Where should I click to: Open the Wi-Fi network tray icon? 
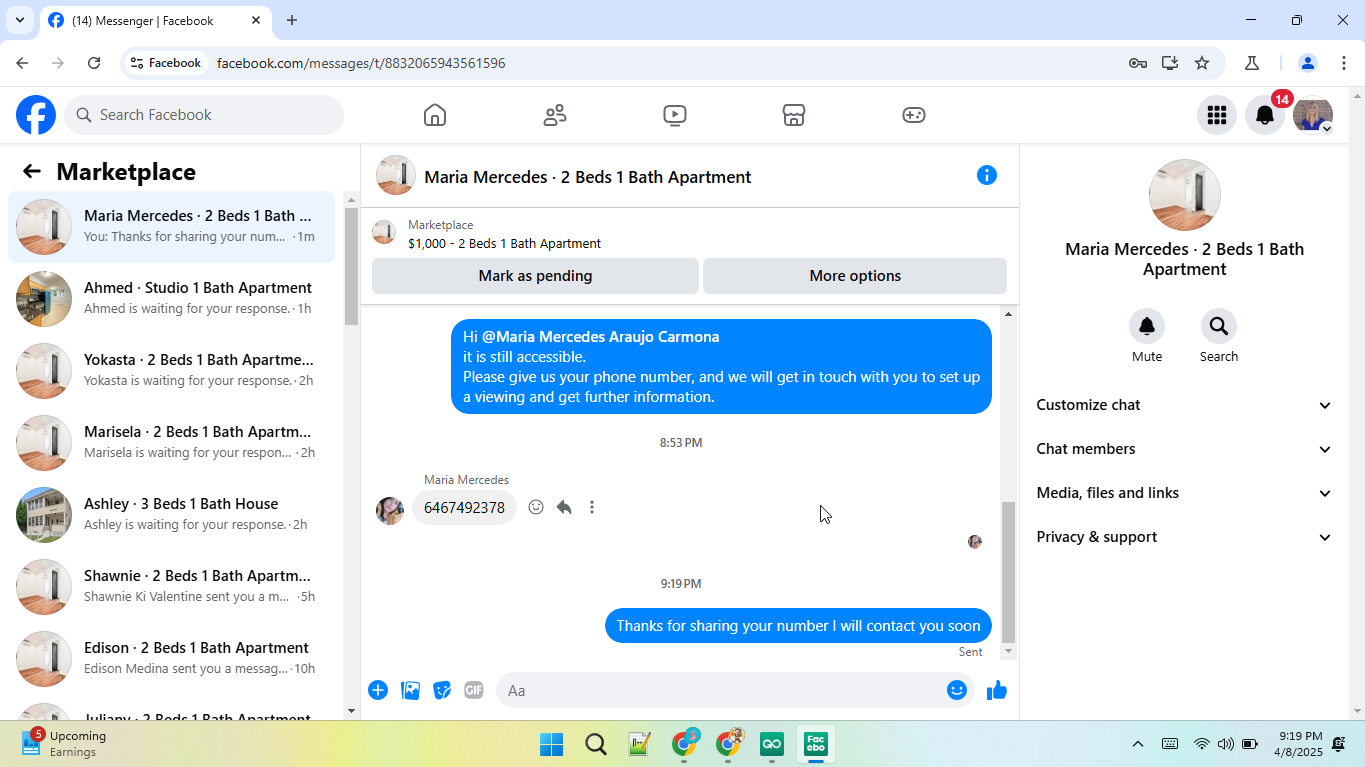[x=1201, y=744]
